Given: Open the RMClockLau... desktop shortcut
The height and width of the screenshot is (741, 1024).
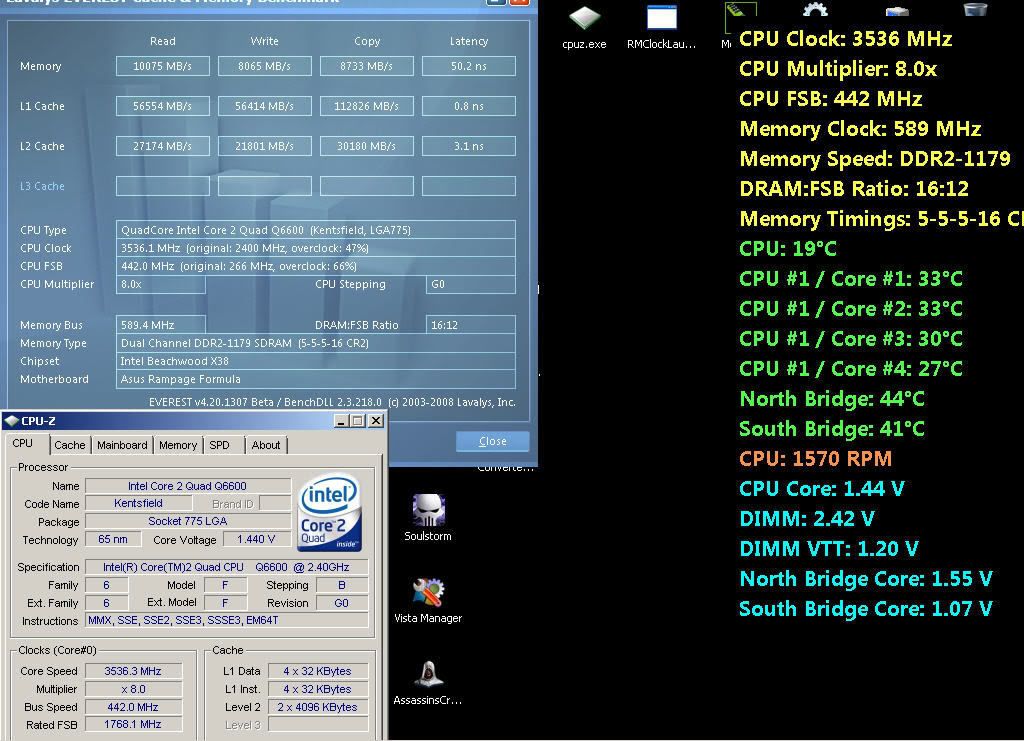Looking at the screenshot, I should 661,27.
